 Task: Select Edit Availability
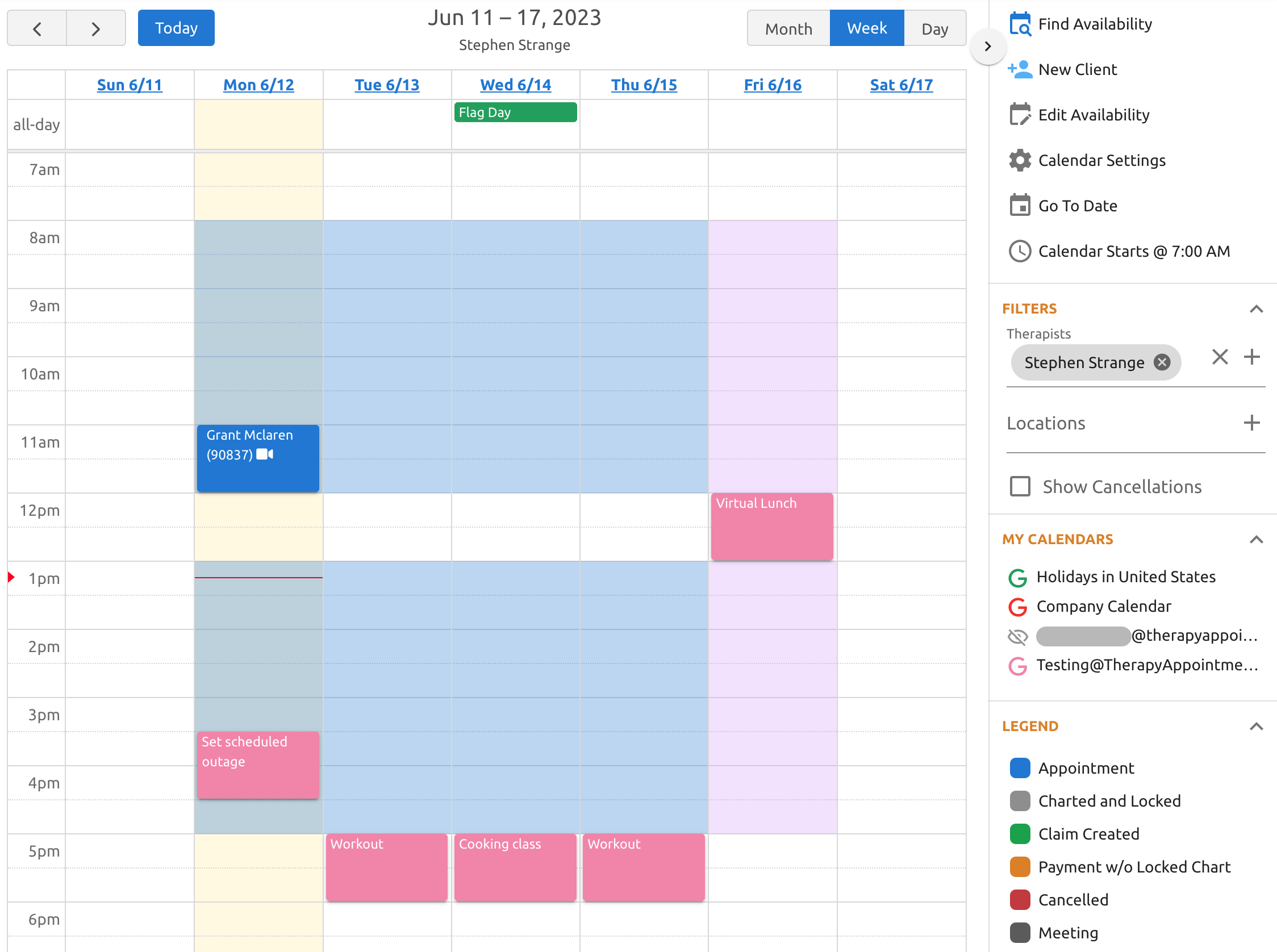[x=1094, y=115]
